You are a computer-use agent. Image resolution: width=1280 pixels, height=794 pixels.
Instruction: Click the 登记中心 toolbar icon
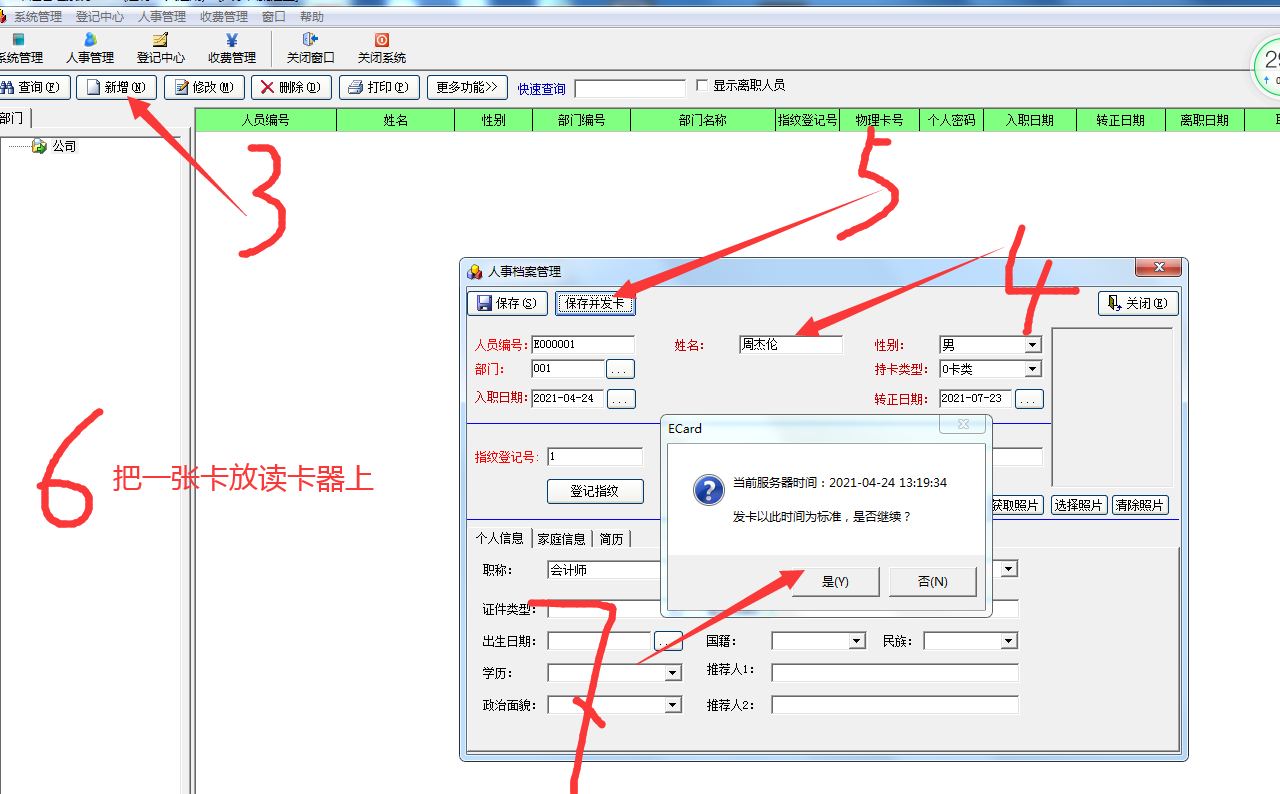[160, 48]
